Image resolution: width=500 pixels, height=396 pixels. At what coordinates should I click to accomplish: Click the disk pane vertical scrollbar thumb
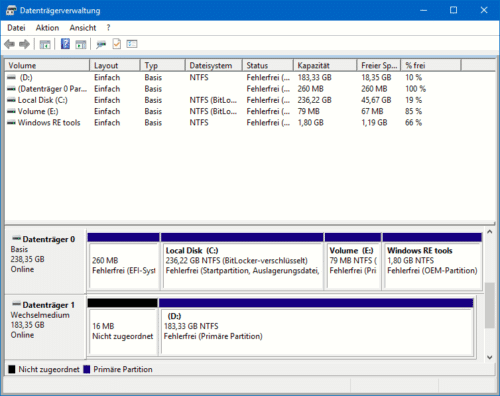tap(489, 305)
